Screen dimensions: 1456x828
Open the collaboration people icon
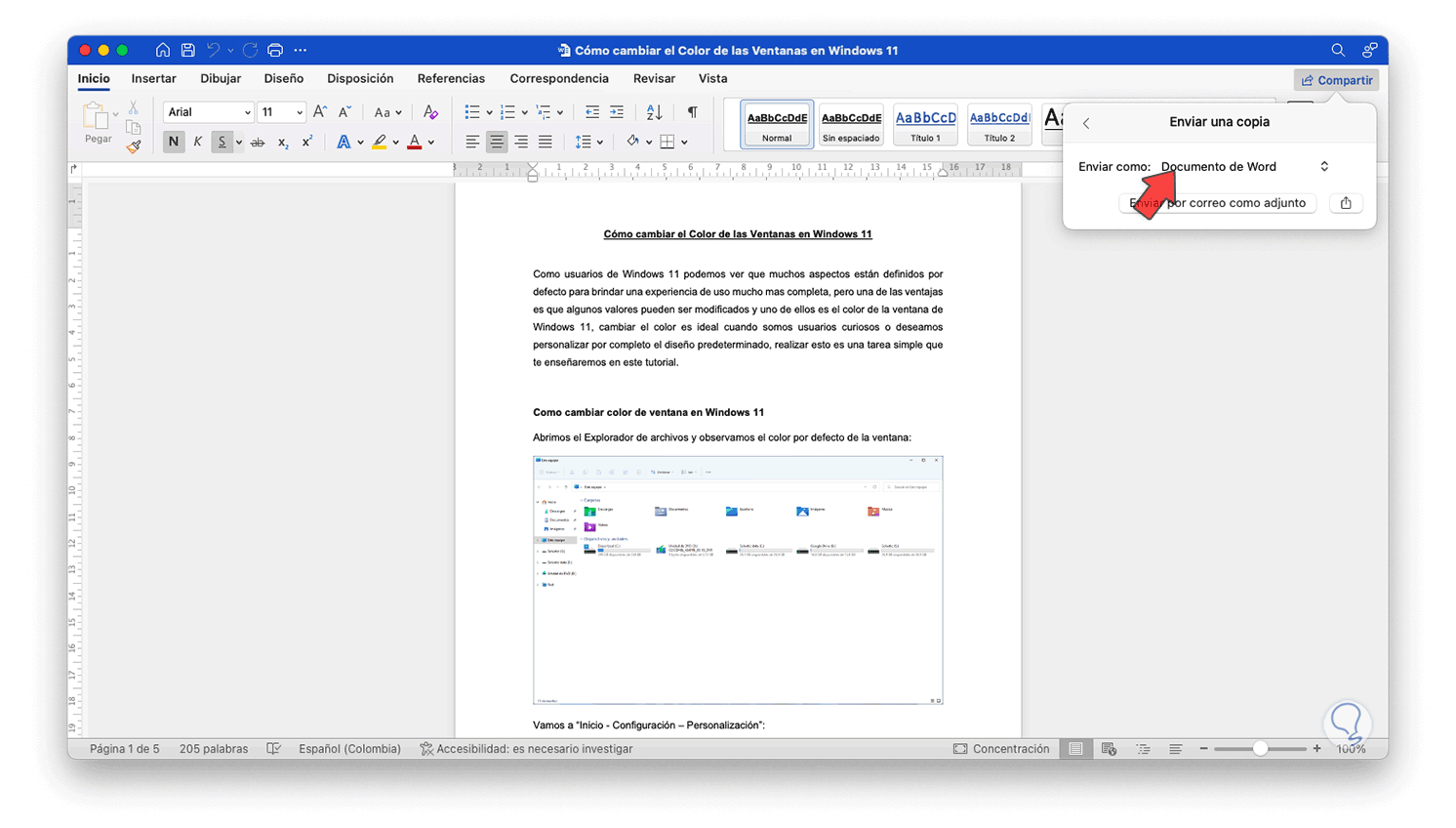coord(1370,50)
